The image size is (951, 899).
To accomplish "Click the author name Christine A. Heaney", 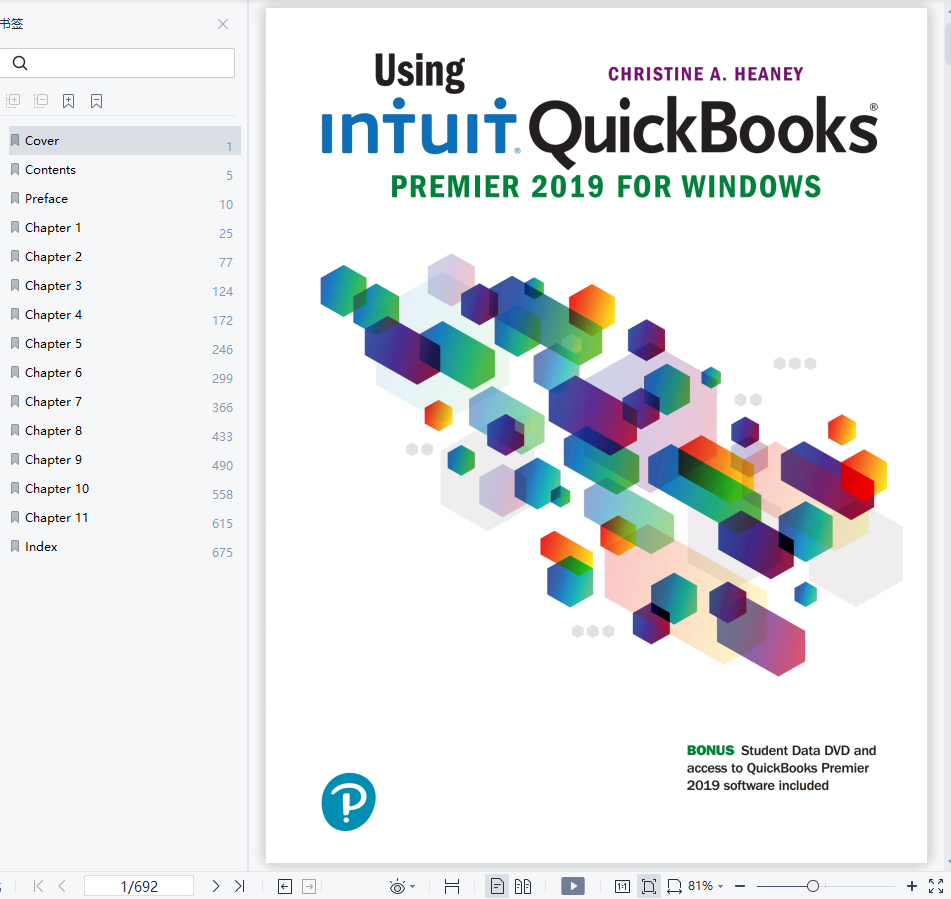I will coord(705,74).
